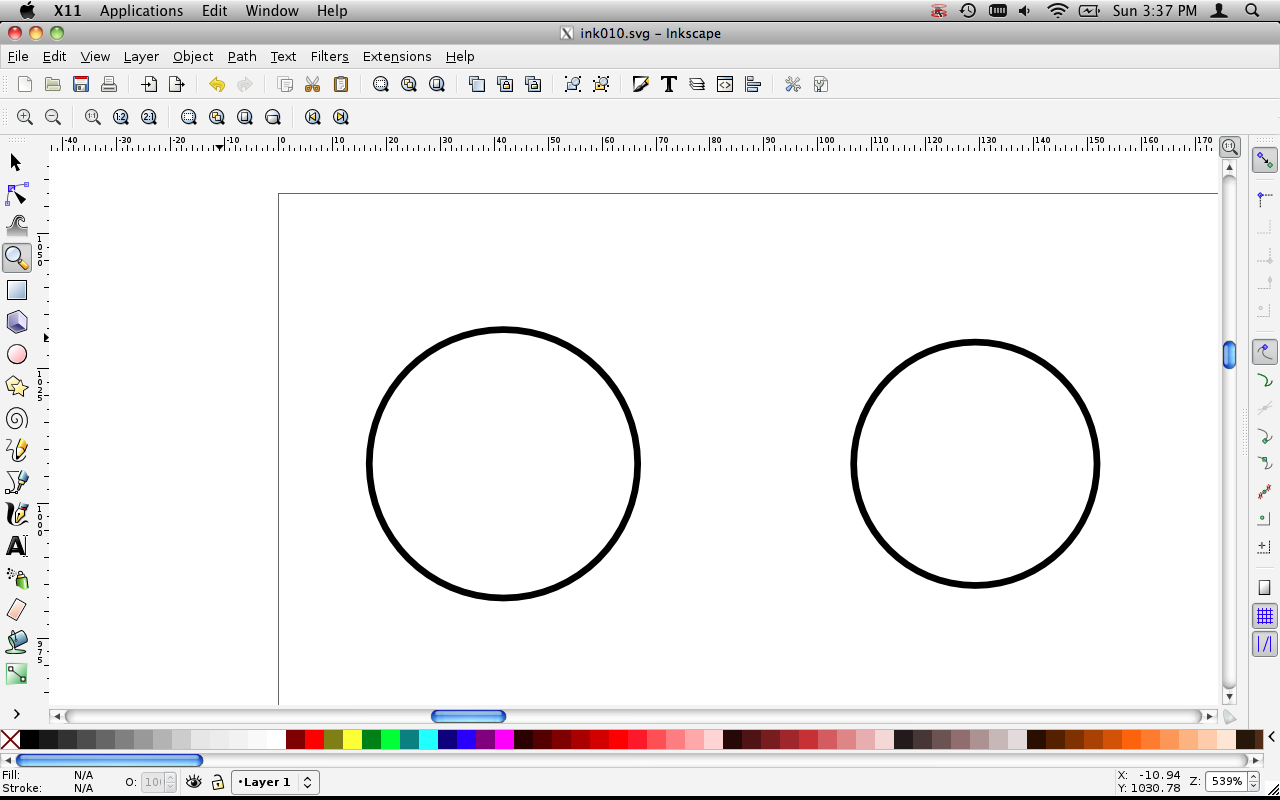Click the Zoom 2:1 icon
The height and width of the screenshot is (800, 1280).
coord(149,117)
